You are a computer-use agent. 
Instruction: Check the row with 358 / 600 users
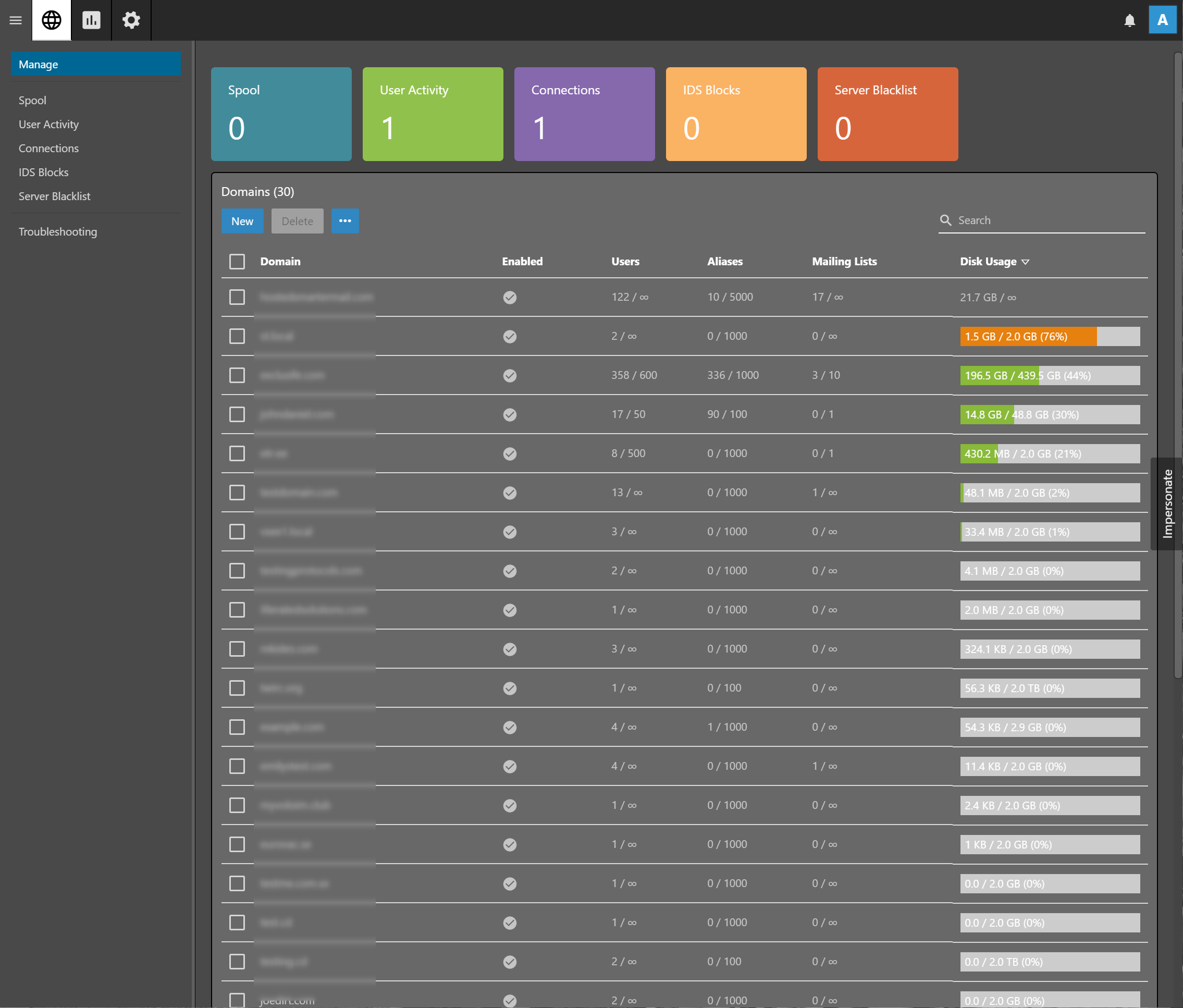[237, 376]
